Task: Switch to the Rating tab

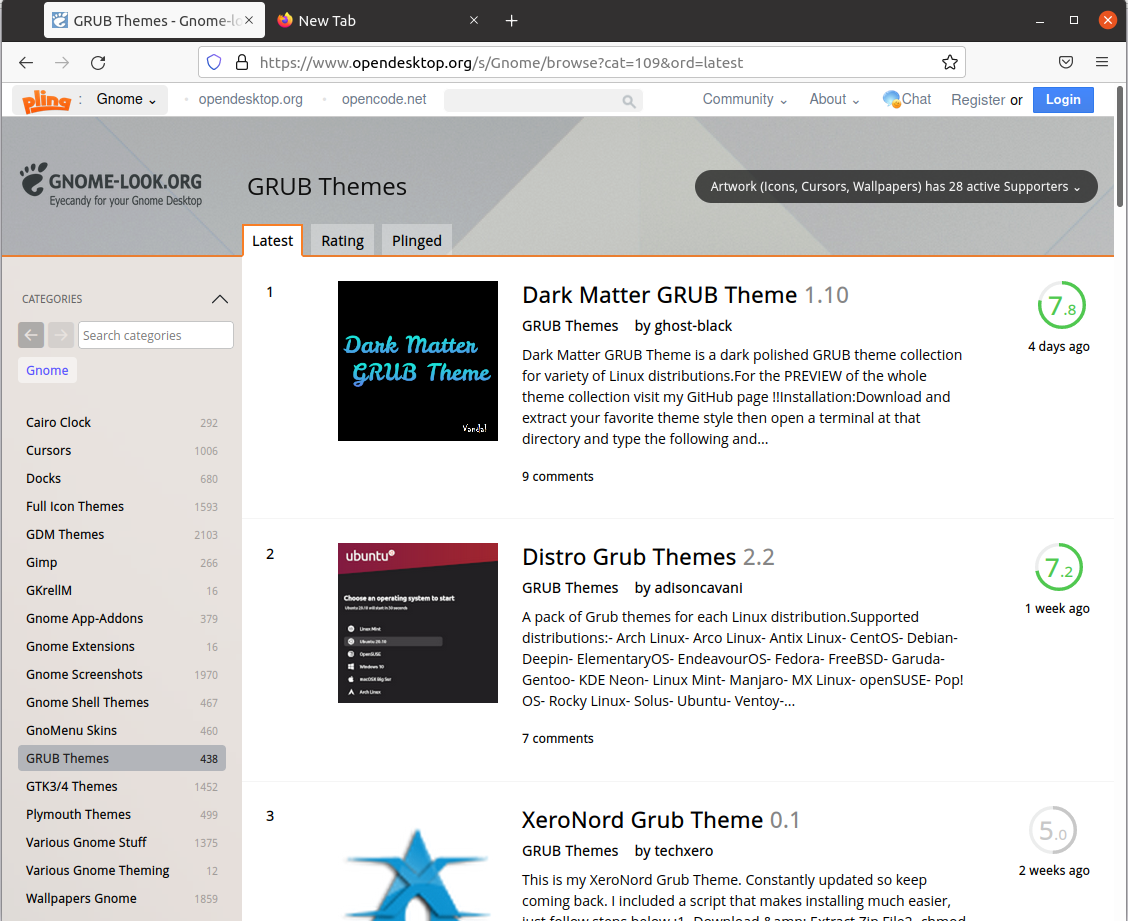Action: pyautogui.click(x=342, y=240)
